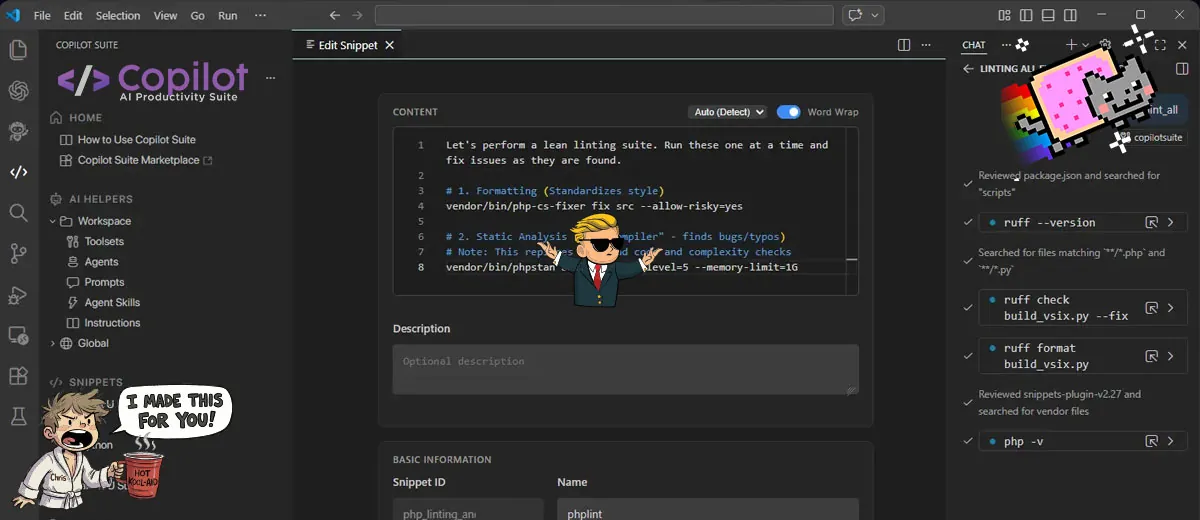Open How to Use Copilot Suite
The height and width of the screenshot is (520, 1200).
(x=137, y=140)
